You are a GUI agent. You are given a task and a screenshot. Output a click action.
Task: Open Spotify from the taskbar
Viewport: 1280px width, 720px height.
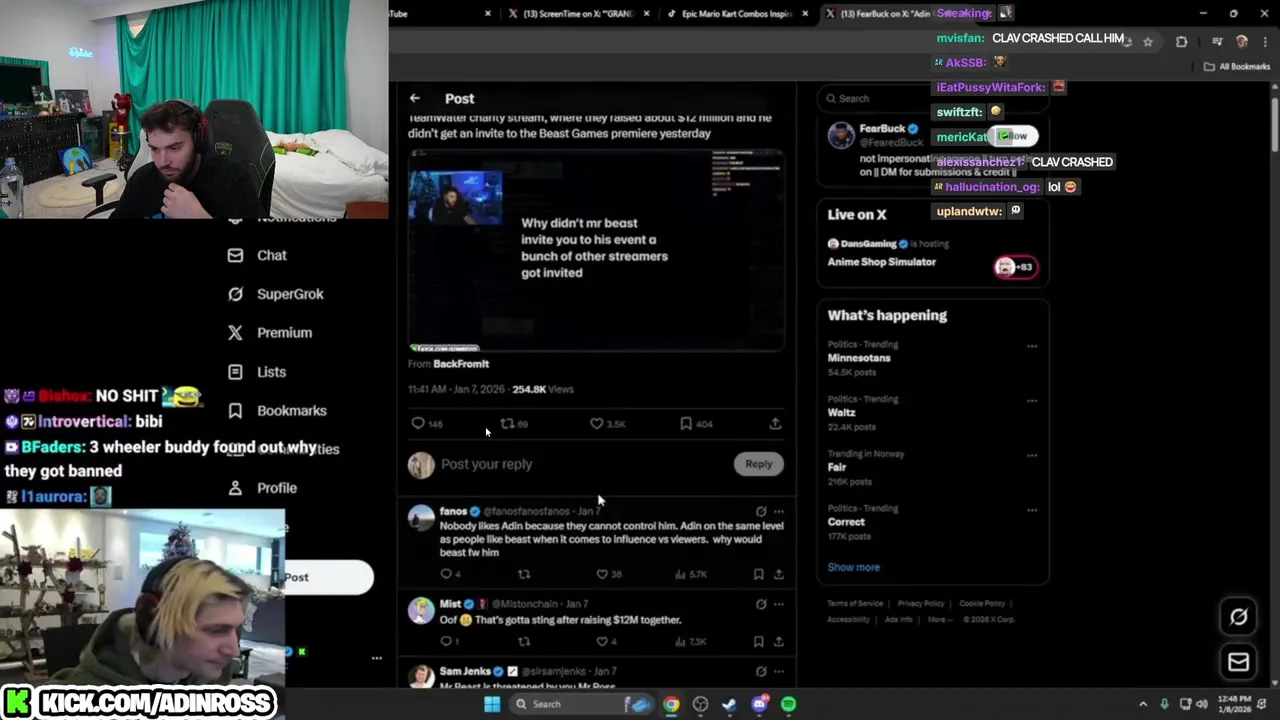click(789, 704)
